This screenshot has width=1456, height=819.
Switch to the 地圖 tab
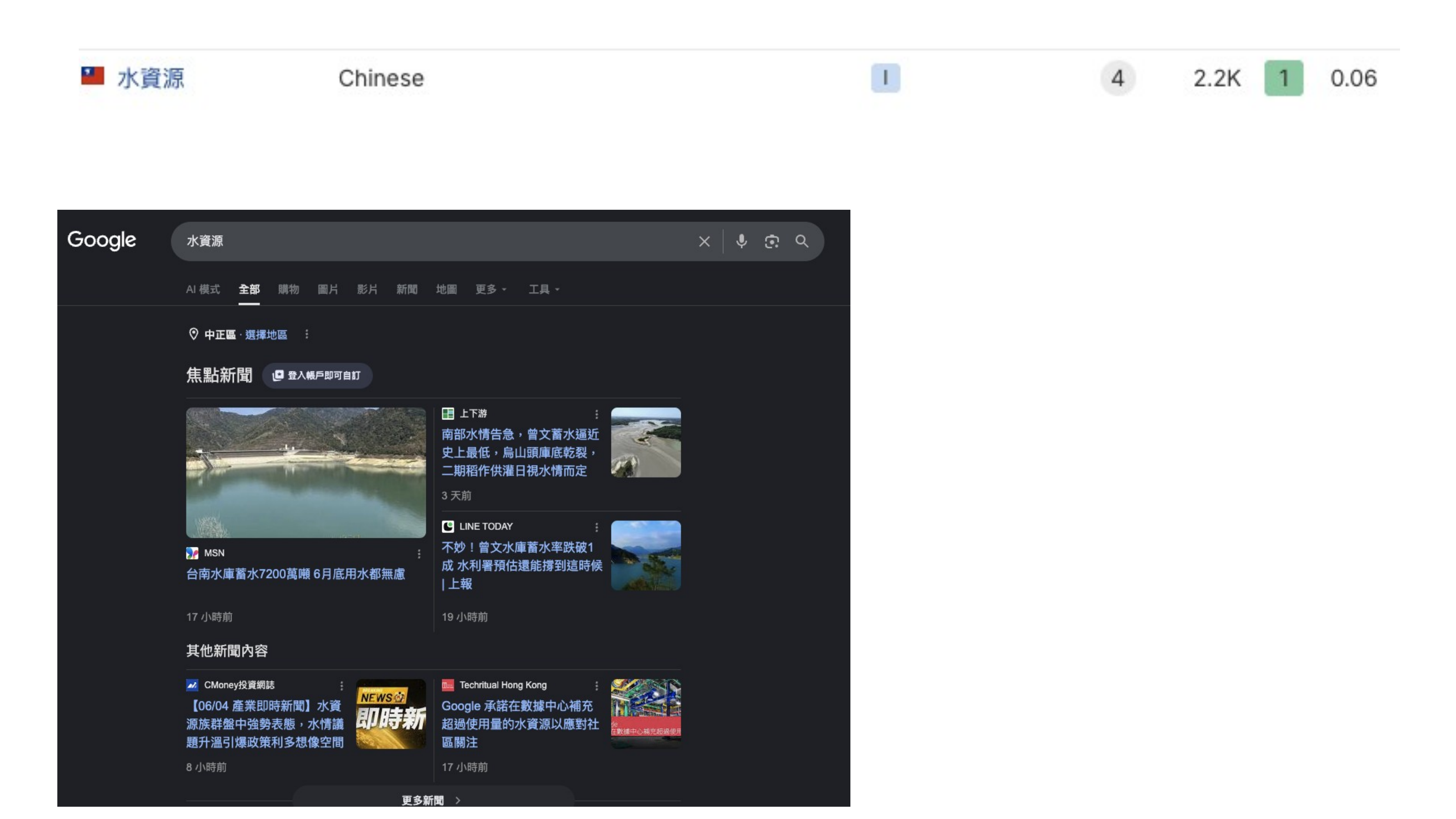pos(446,289)
